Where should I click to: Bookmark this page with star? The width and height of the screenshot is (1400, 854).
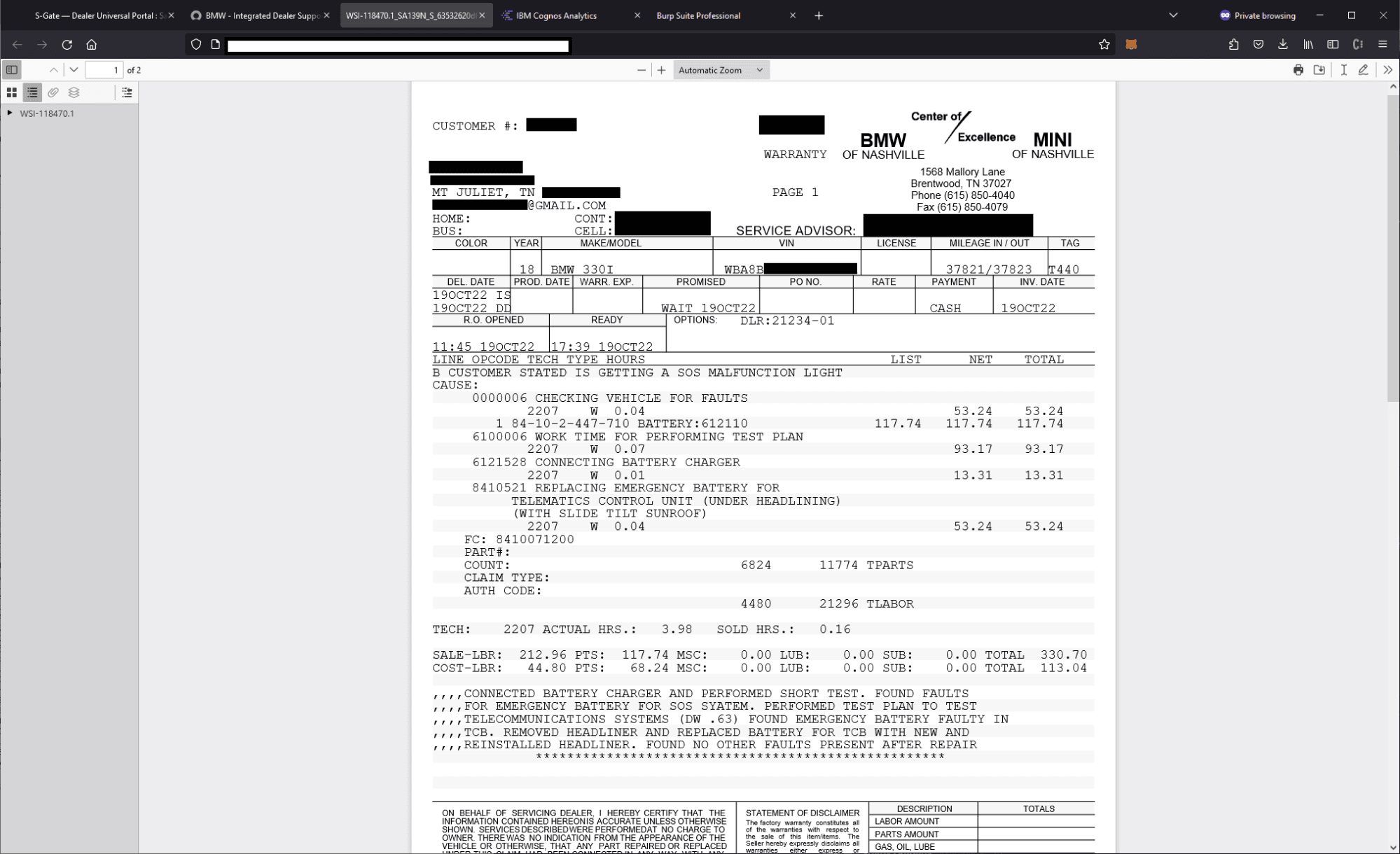(1104, 45)
